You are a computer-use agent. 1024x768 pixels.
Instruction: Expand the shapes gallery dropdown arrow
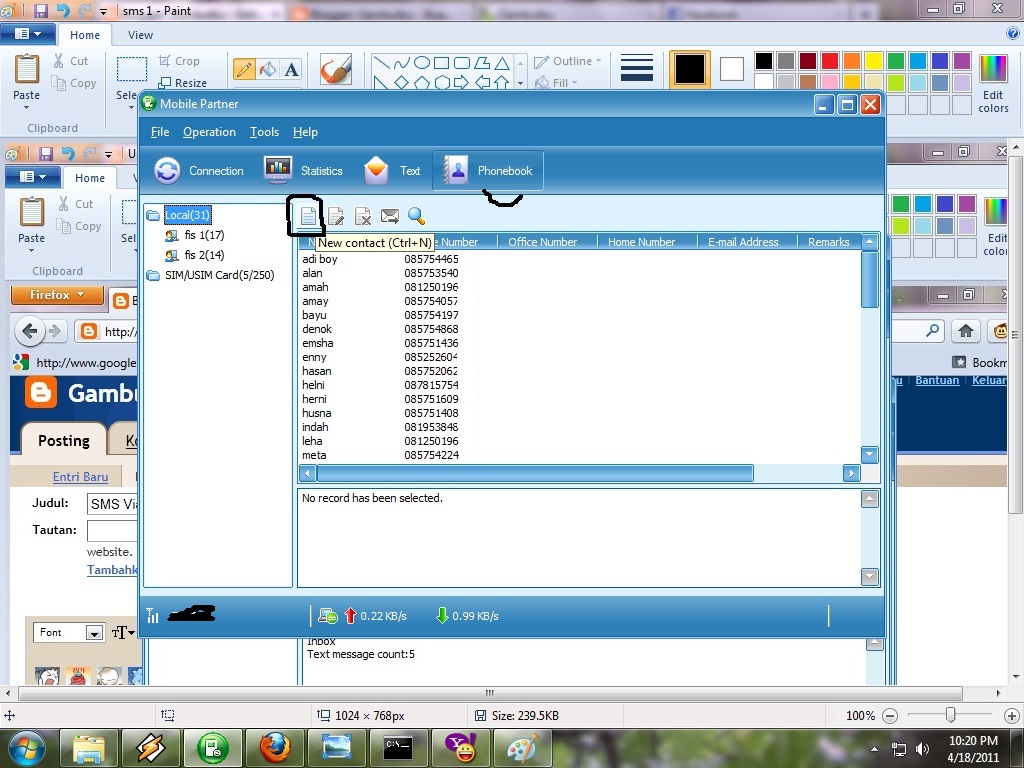[520, 83]
